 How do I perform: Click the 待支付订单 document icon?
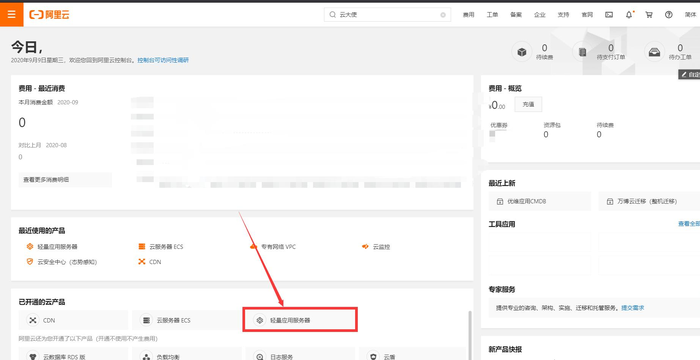pos(583,52)
